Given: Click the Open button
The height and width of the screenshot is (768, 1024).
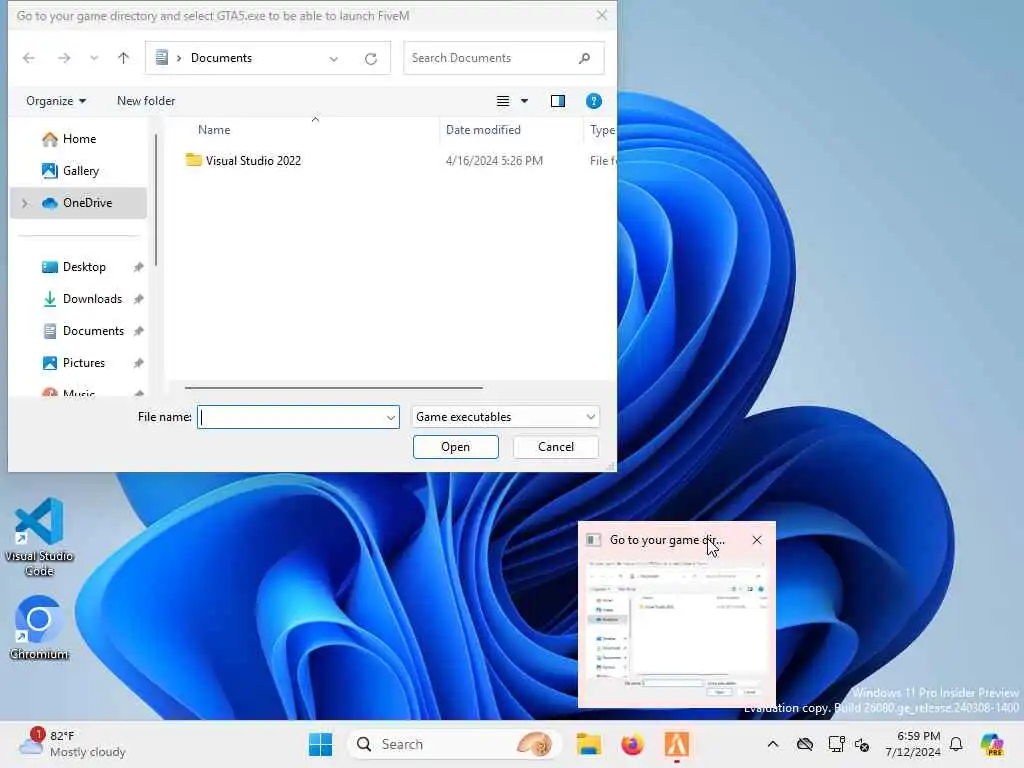Looking at the screenshot, I should pos(456,447).
